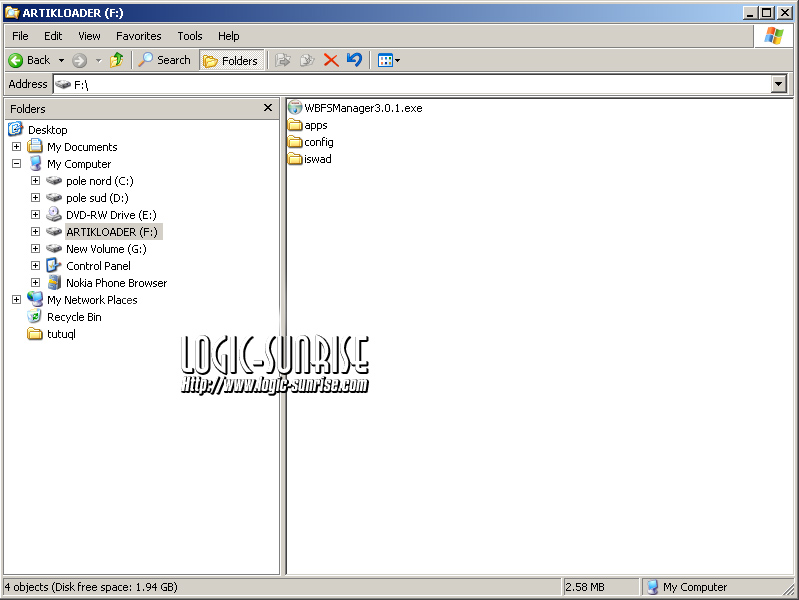Toggle the Folders pane button
This screenshot has width=799, height=600.
coord(231,60)
